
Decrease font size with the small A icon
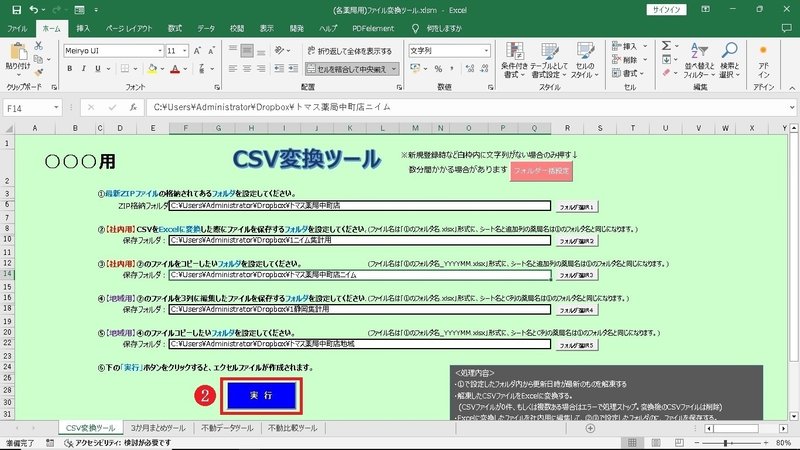tap(211, 51)
